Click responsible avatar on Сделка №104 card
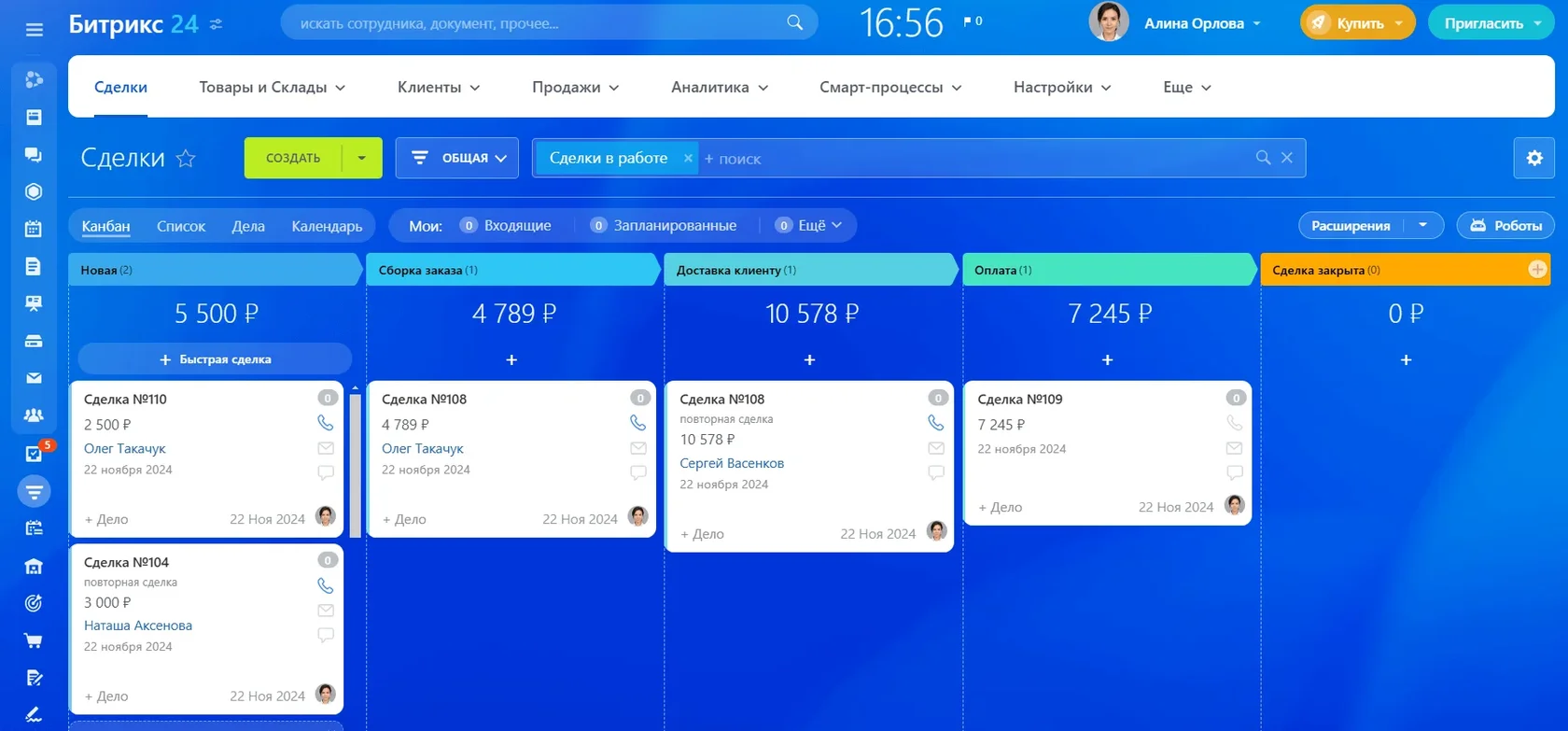The image size is (1568, 731). pos(326,694)
